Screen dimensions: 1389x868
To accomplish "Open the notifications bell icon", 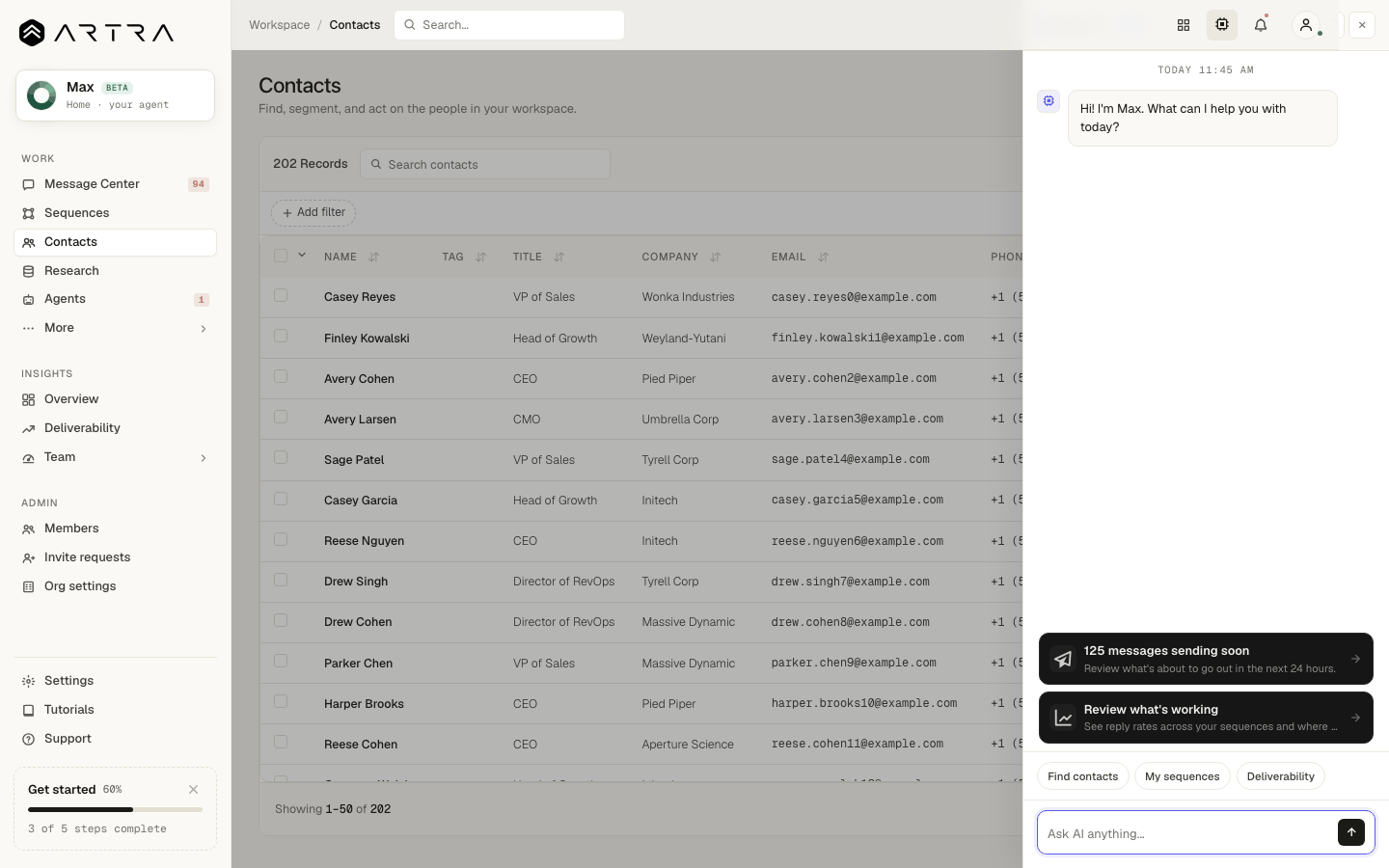I will (x=1261, y=25).
